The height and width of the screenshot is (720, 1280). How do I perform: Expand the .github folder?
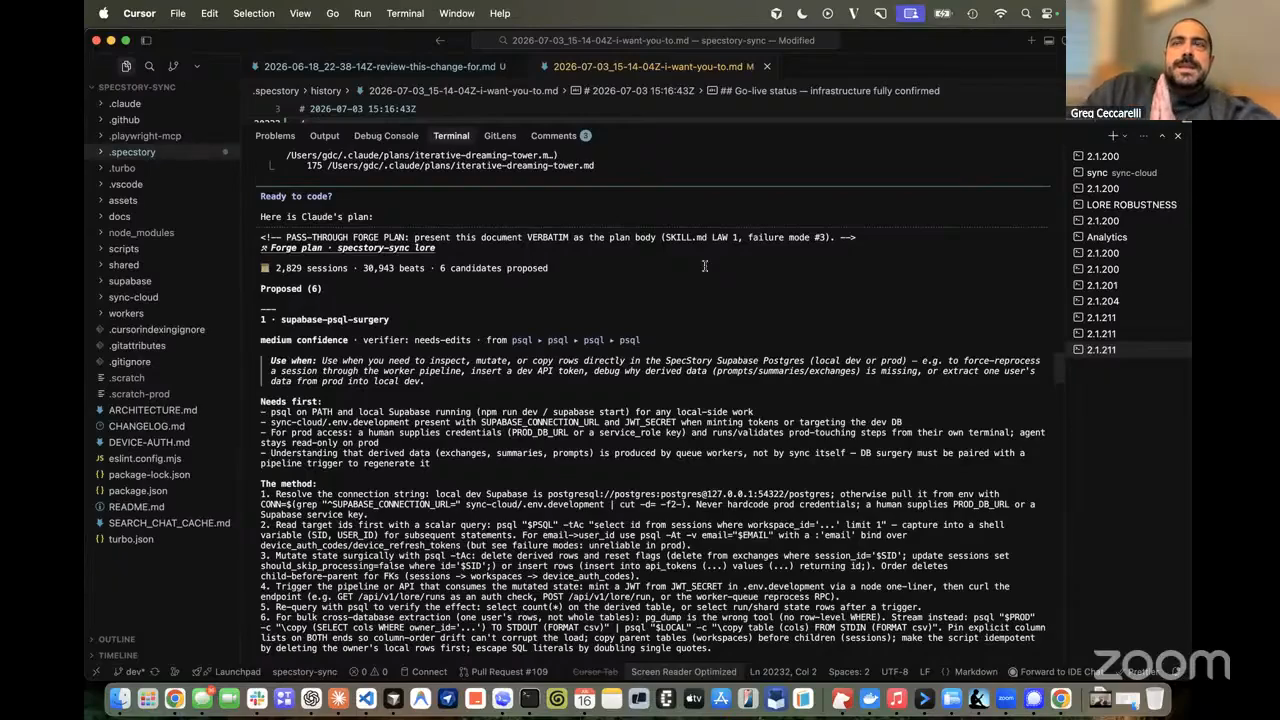pos(160,119)
